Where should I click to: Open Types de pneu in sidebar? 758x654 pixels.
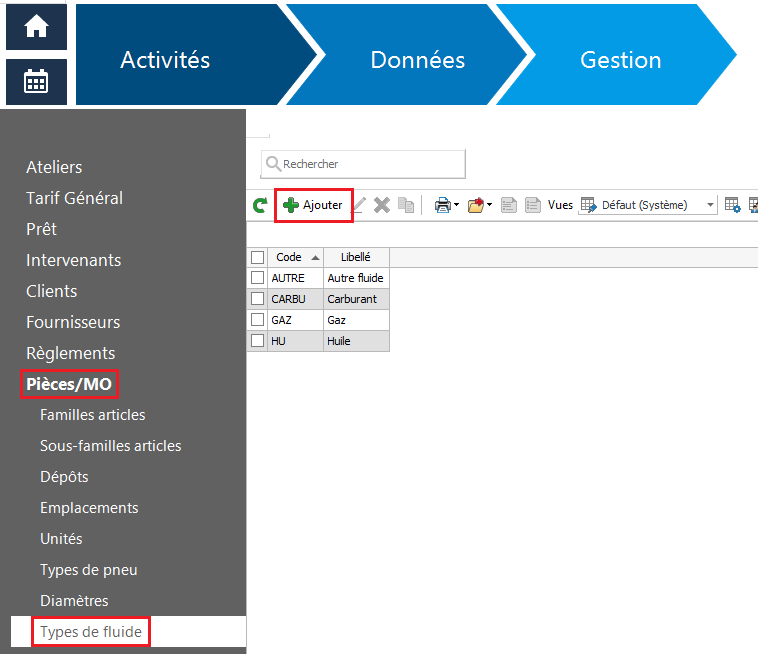click(89, 570)
